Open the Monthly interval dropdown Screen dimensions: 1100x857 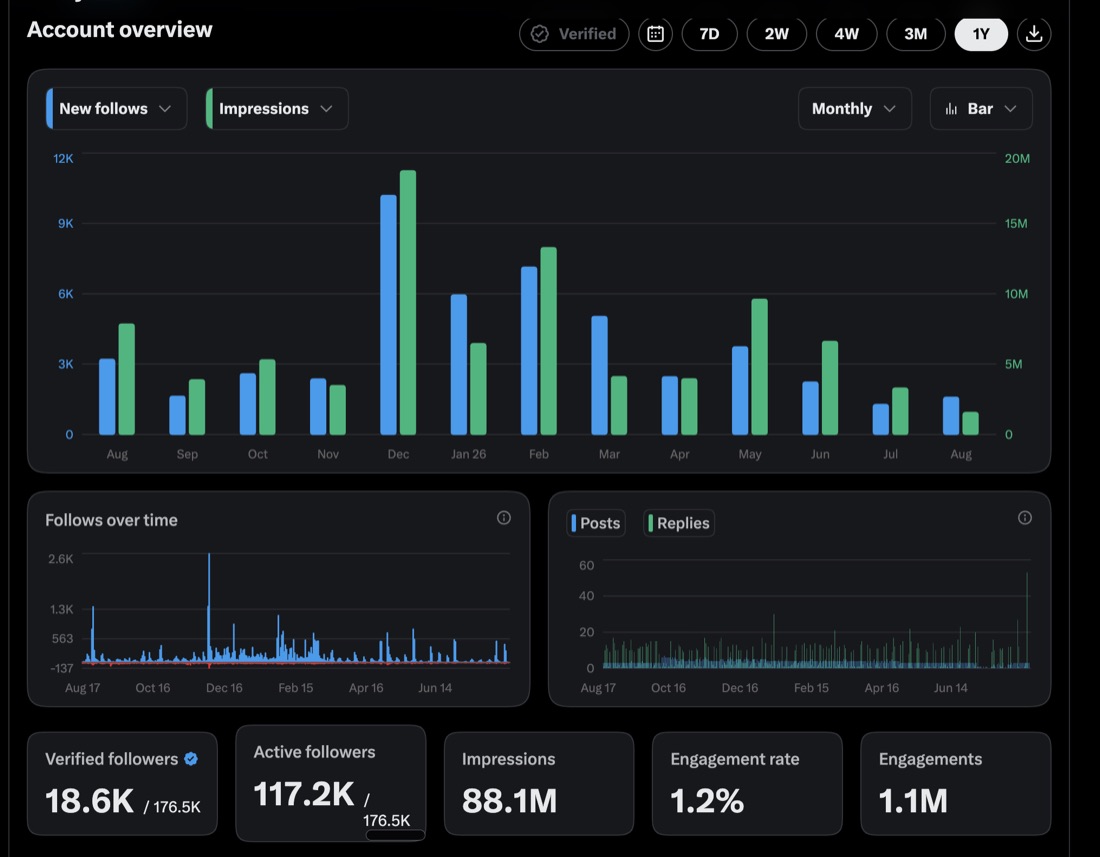click(854, 109)
